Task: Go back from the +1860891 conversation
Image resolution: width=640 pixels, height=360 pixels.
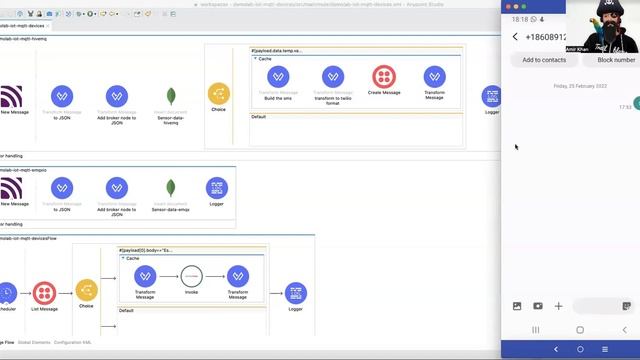Action: click(515, 37)
